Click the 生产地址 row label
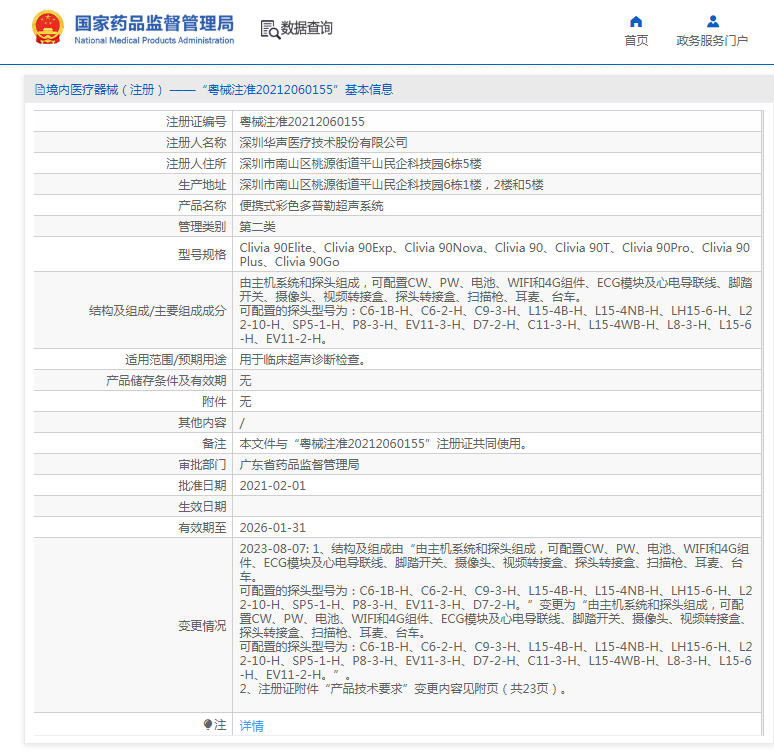 tap(202, 185)
